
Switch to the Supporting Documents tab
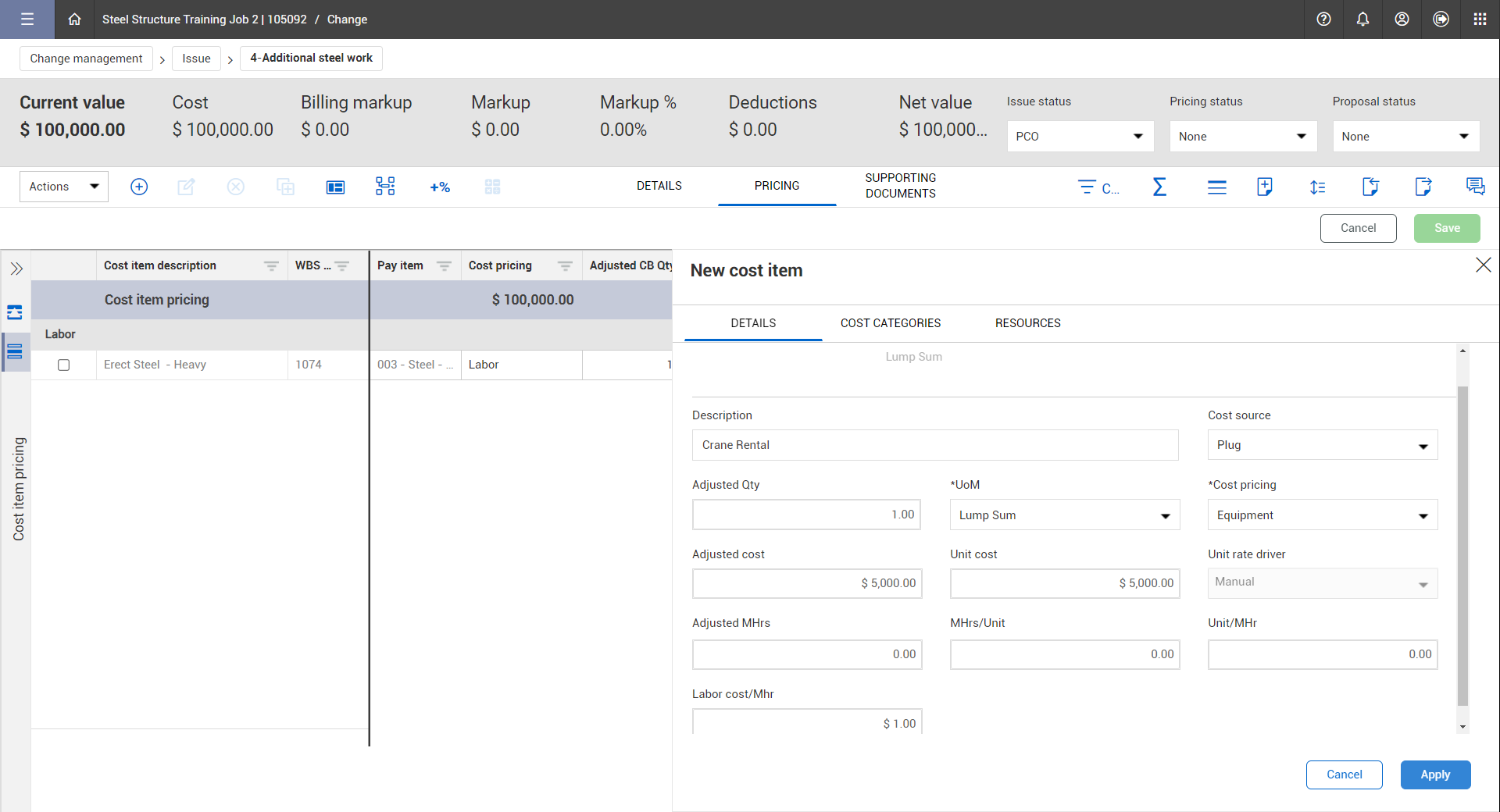(900, 186)
